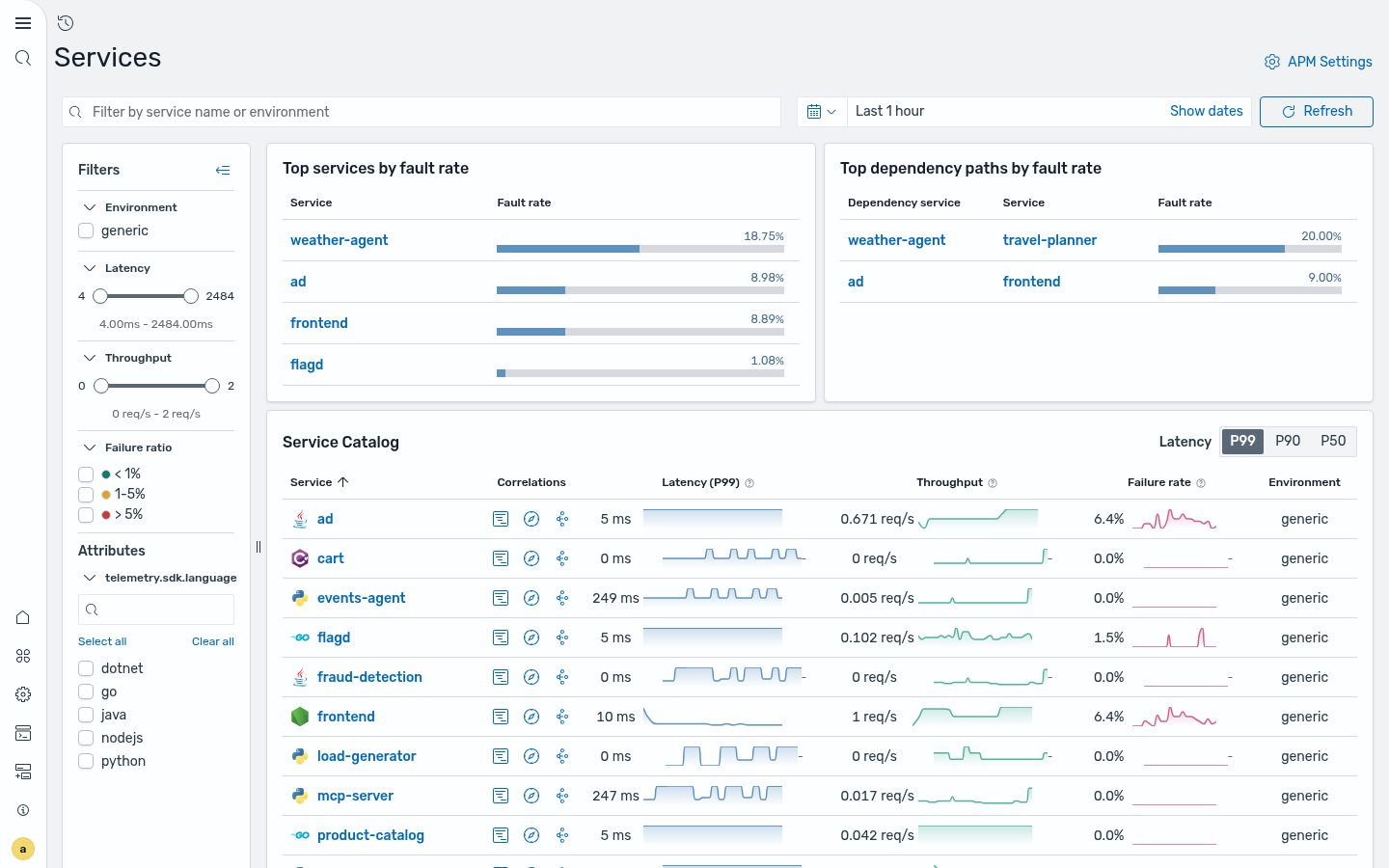Open traces compass icon for product-catalog
The image size is (1389, 868).
tap(531, 835)
